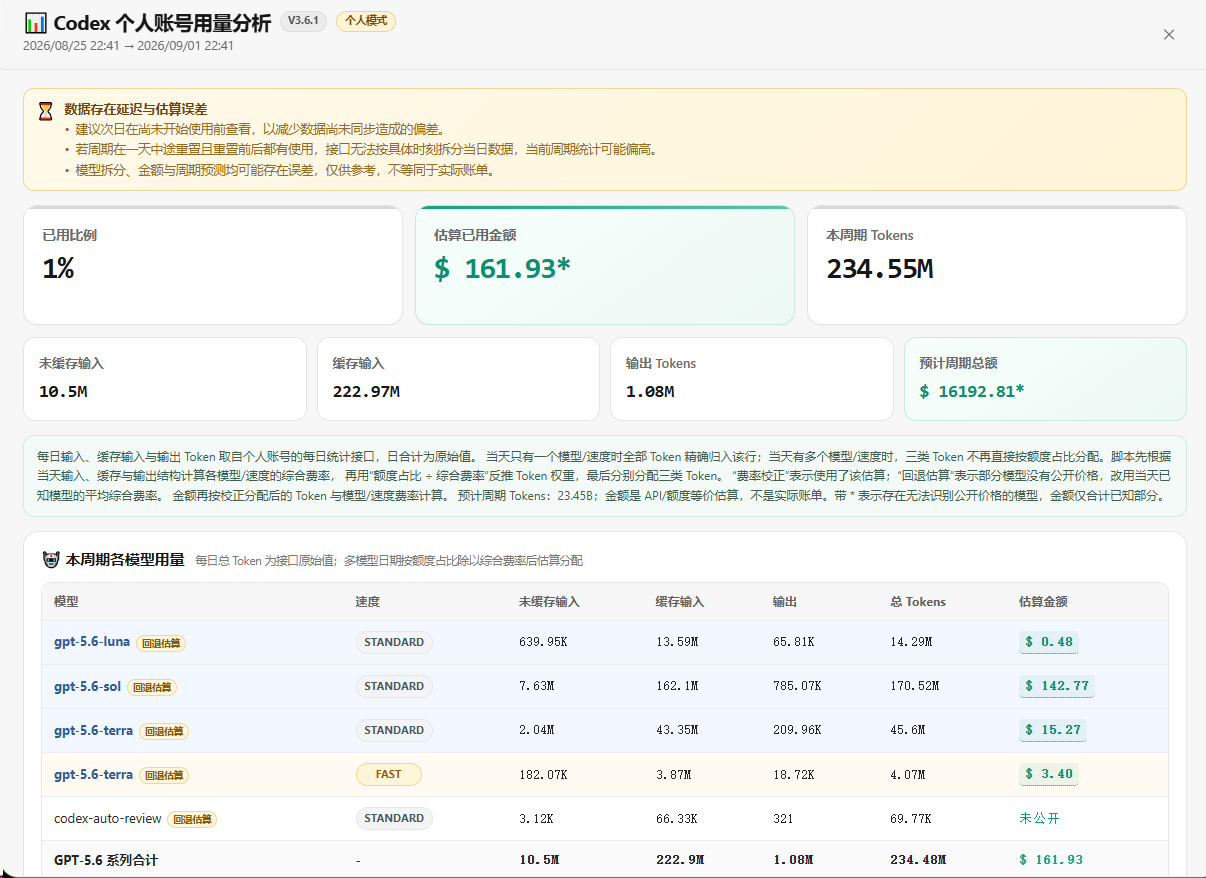Screen dimensions: 1206x878
Task: Click the 170.52M total tokens cell
Action: (x=915, y=686)
